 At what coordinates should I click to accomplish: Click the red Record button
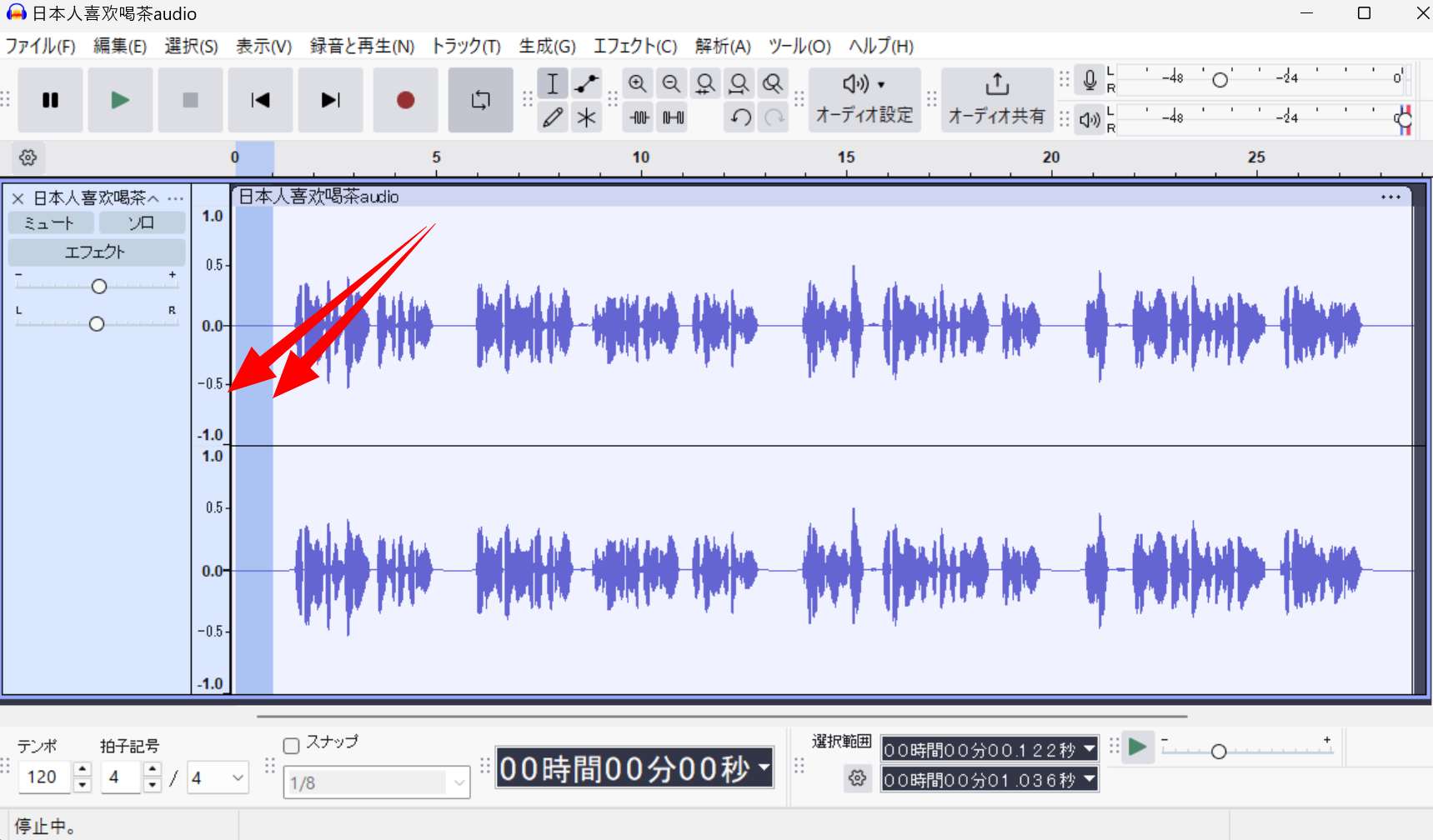point(405,100)
